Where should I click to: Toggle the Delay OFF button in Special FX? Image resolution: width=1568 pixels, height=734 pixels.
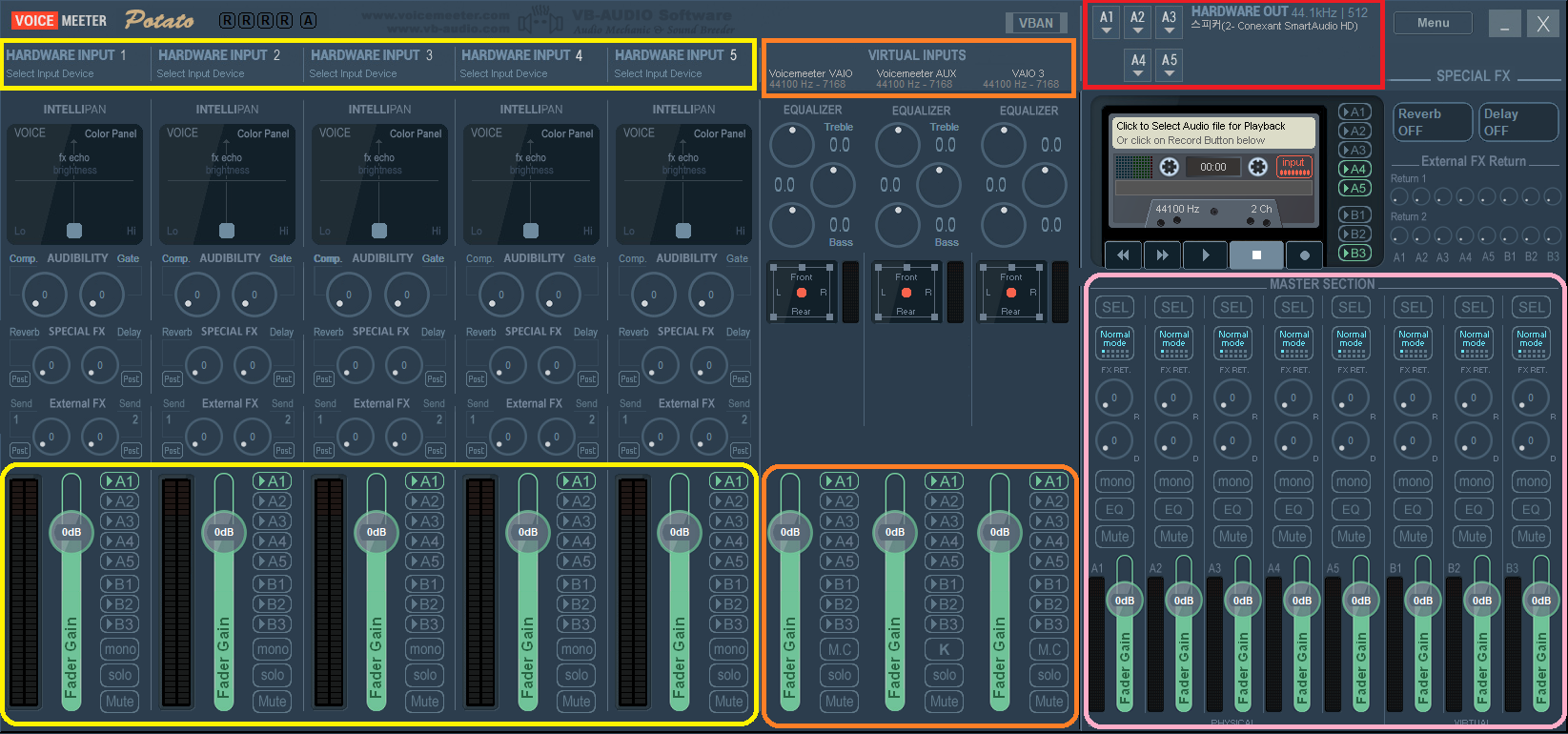pos(1517,122)
